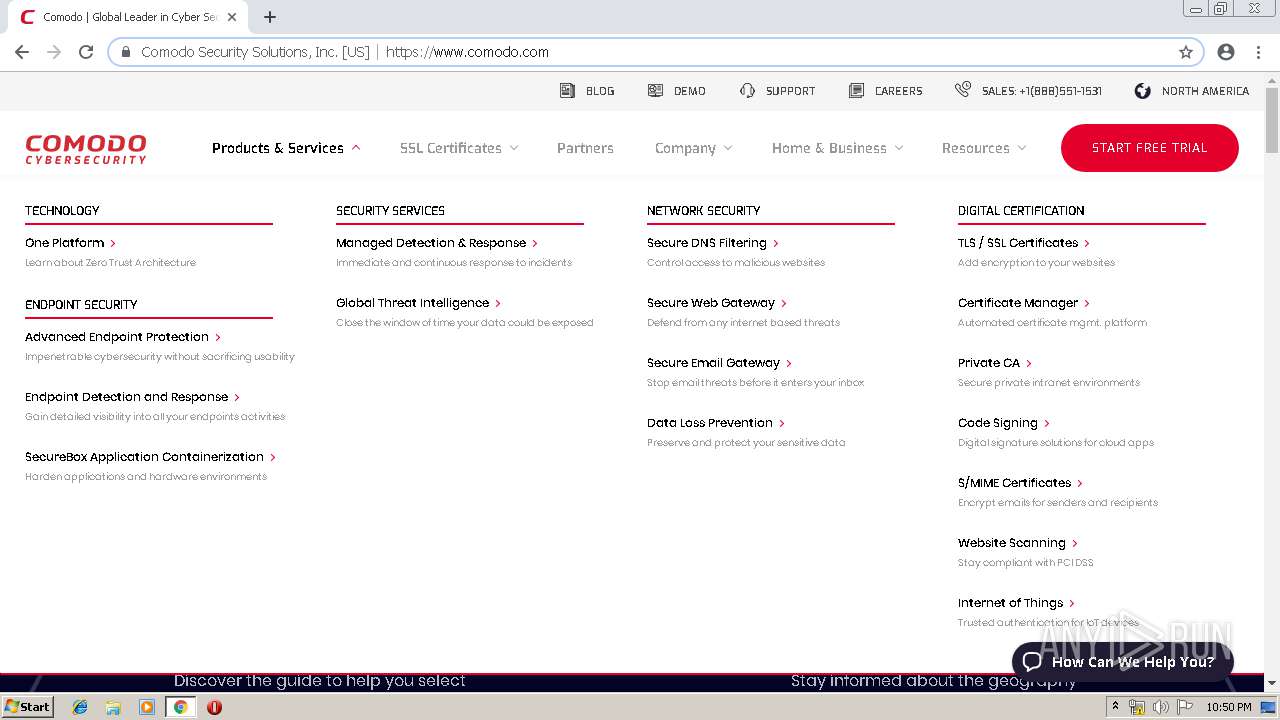Image resolution: width=1280 pixels, height=720 pixels.
Task: Open TLS / SSL Certificates link
Action: point(1024,243)
